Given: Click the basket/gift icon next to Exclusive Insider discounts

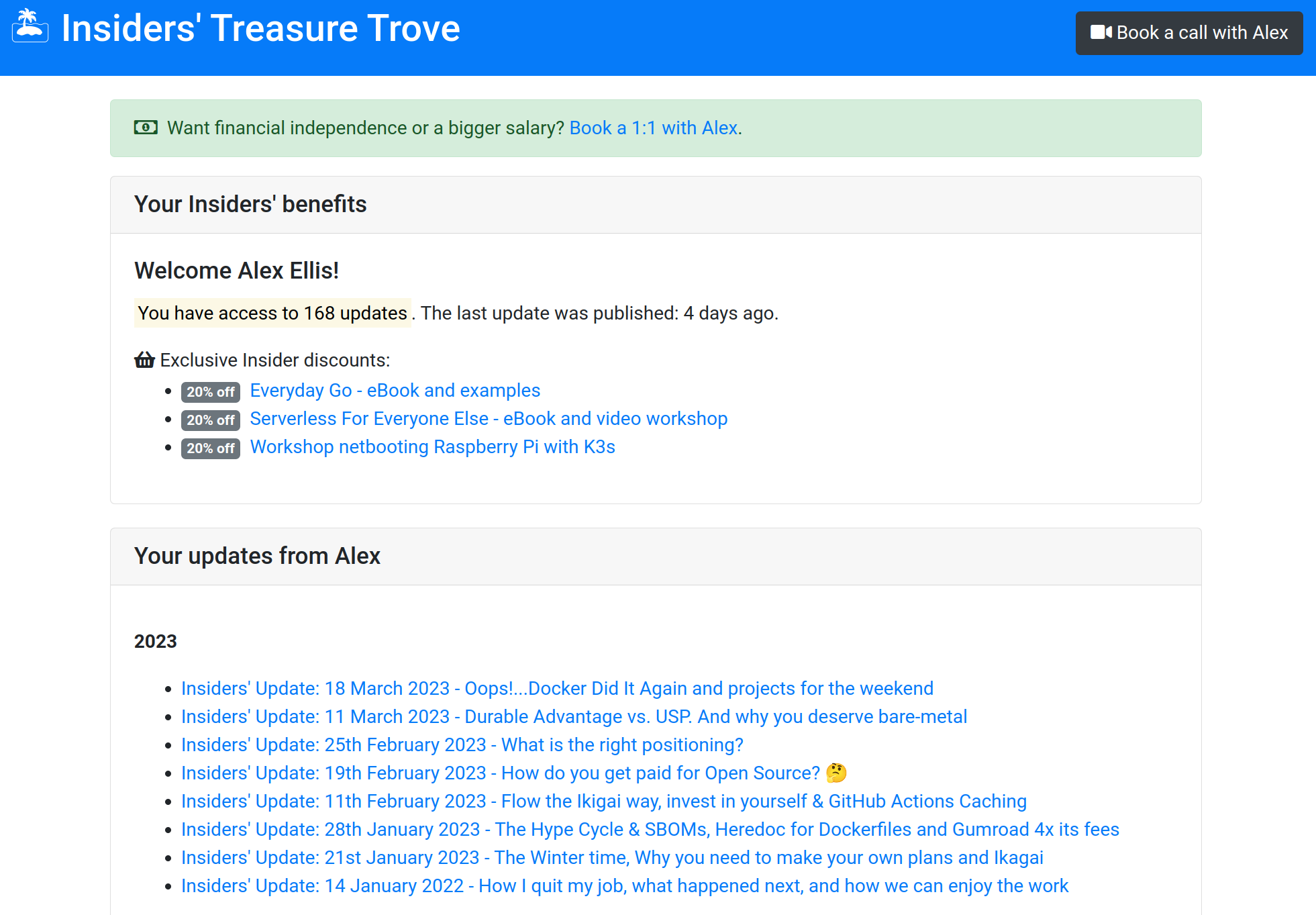Looking at the screenshot, I should tap(144, 359).
